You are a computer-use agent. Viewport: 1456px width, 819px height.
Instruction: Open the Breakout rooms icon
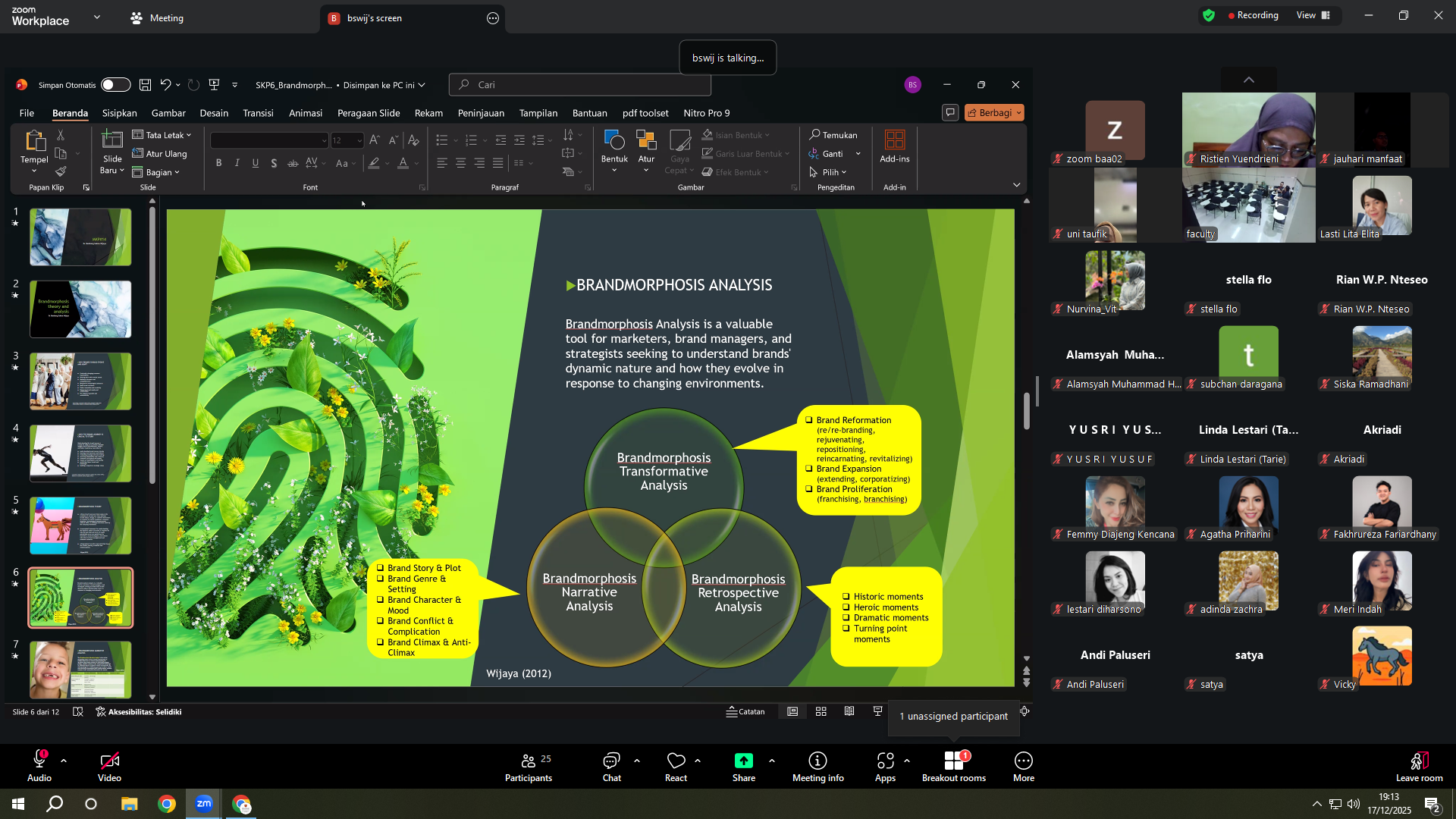click(x=953, y=761)
